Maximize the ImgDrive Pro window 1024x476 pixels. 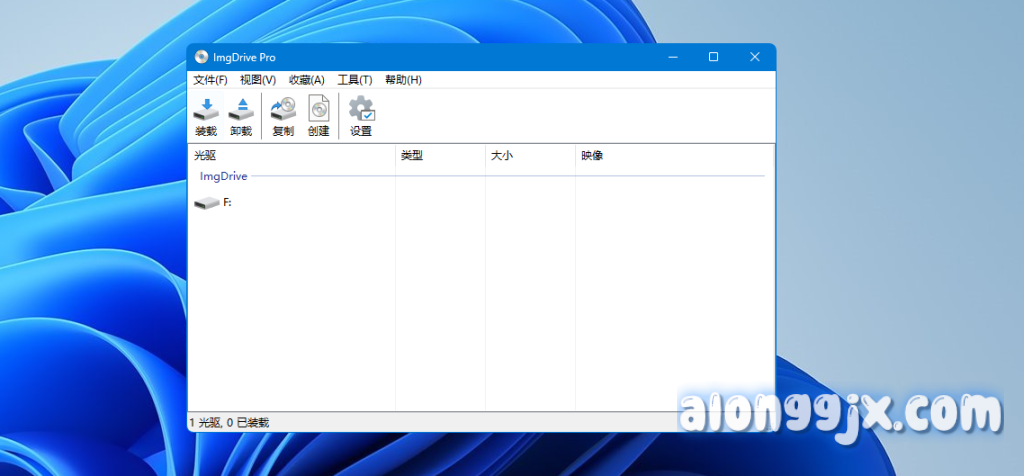tap(713, 57)
